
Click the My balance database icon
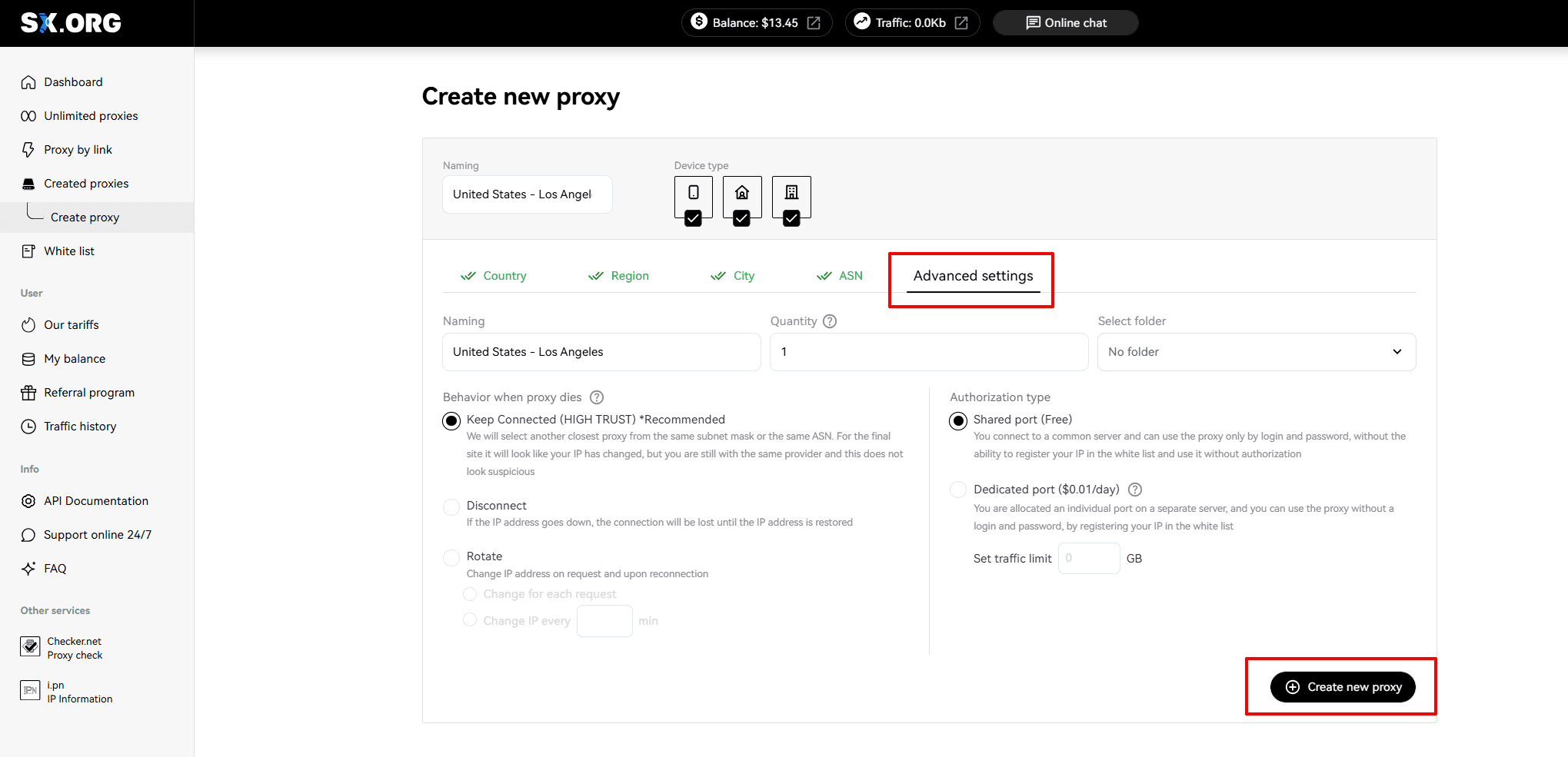[x=28, y=359]
